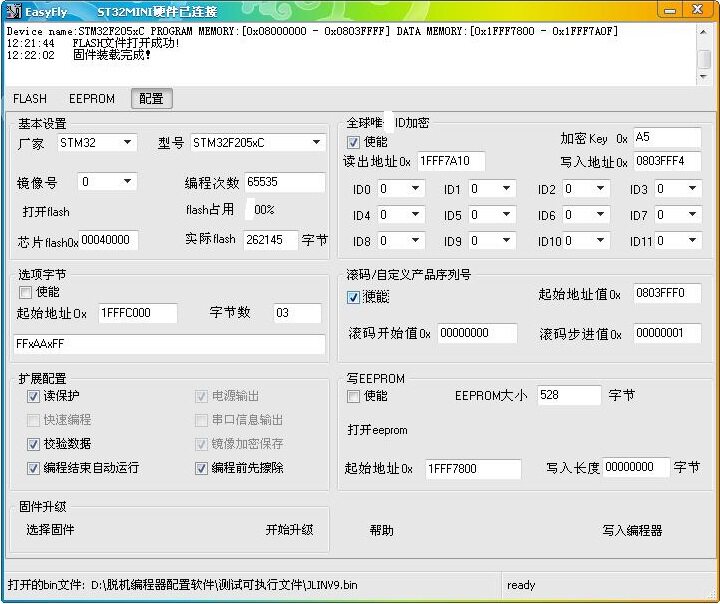The width and height of the screenshot is (720, 604).
Task: Click the 加密 Key field A5
Action: coord(667,137)
